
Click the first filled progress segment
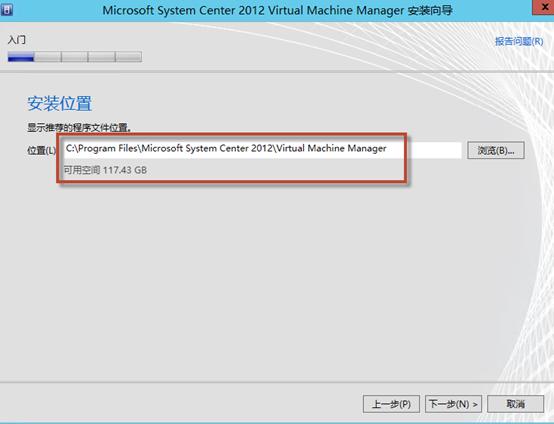(21, 57)
